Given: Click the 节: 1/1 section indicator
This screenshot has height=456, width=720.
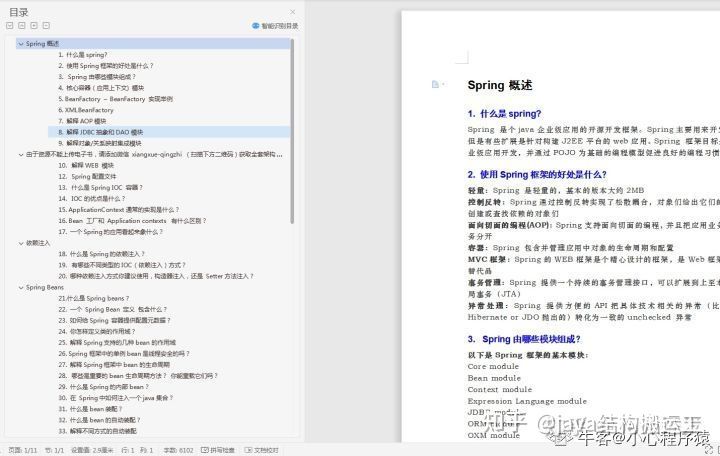Looking at the screenshot, I should coord(55,450).
